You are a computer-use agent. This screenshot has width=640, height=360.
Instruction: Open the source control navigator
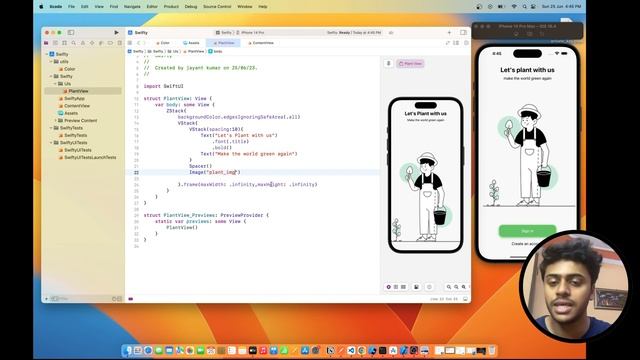(x=55, y=43)
